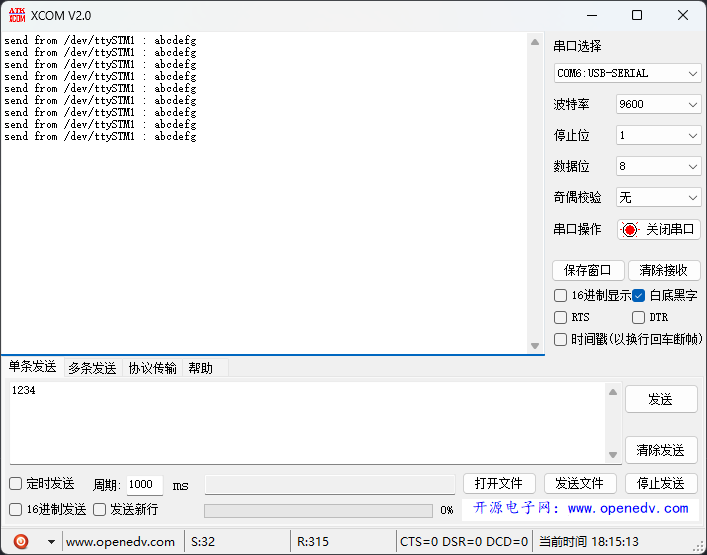Expand the 9600 baud rate dropdown
Screen dimensions: 707x555
point(658,104)
